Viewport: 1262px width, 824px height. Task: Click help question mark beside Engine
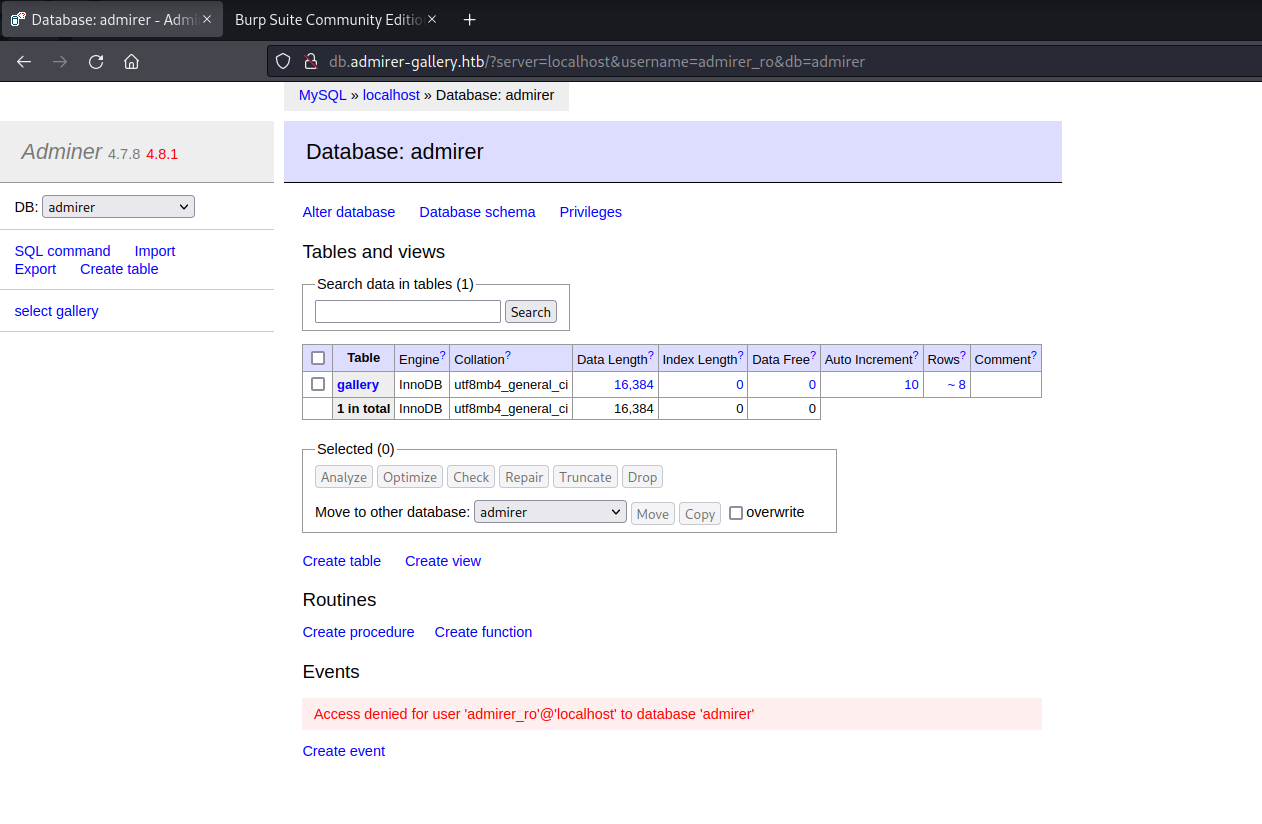pos(442,354)
